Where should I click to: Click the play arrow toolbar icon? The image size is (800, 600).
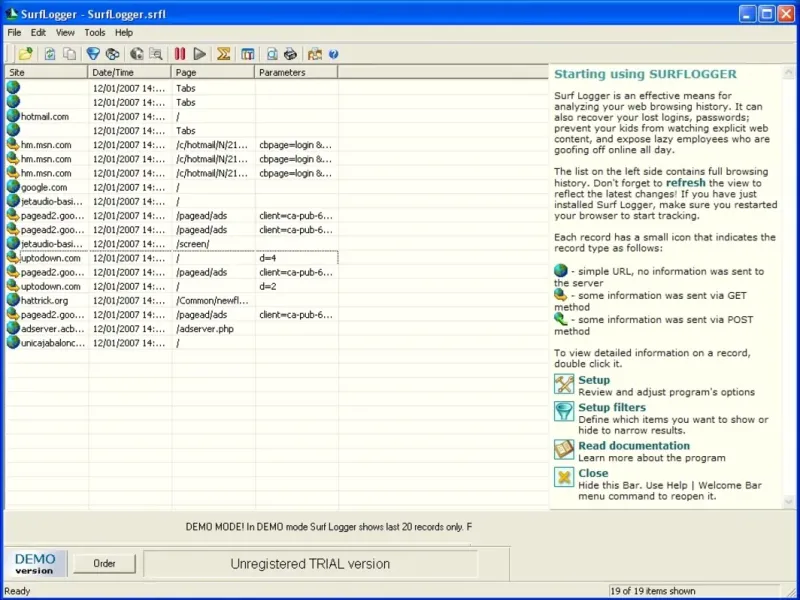click(x=200, y=54)
